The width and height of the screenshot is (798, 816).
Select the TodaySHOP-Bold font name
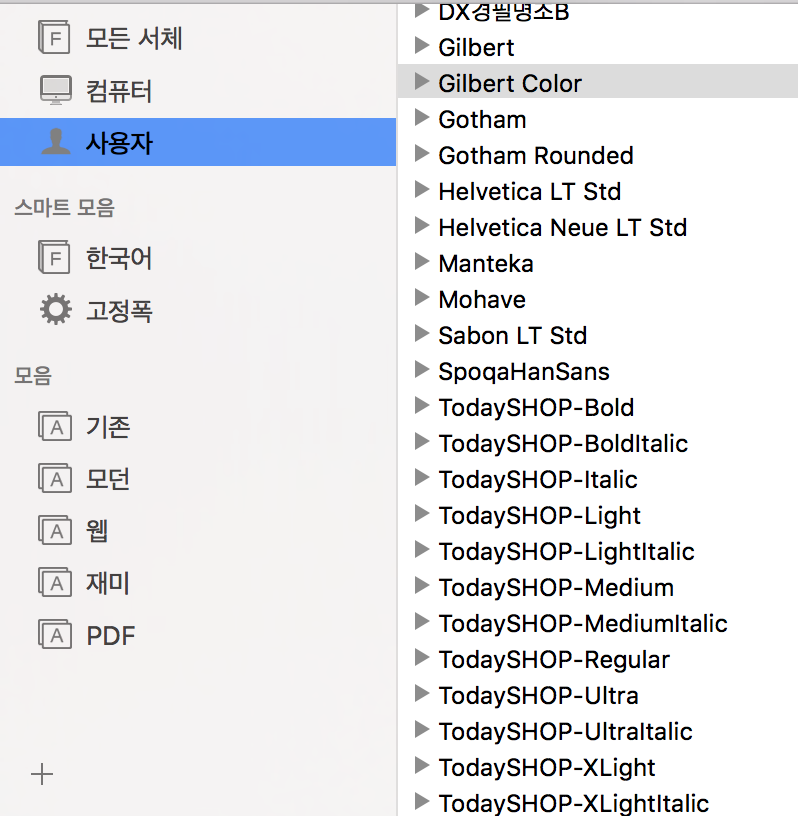[x=537, y=409]
